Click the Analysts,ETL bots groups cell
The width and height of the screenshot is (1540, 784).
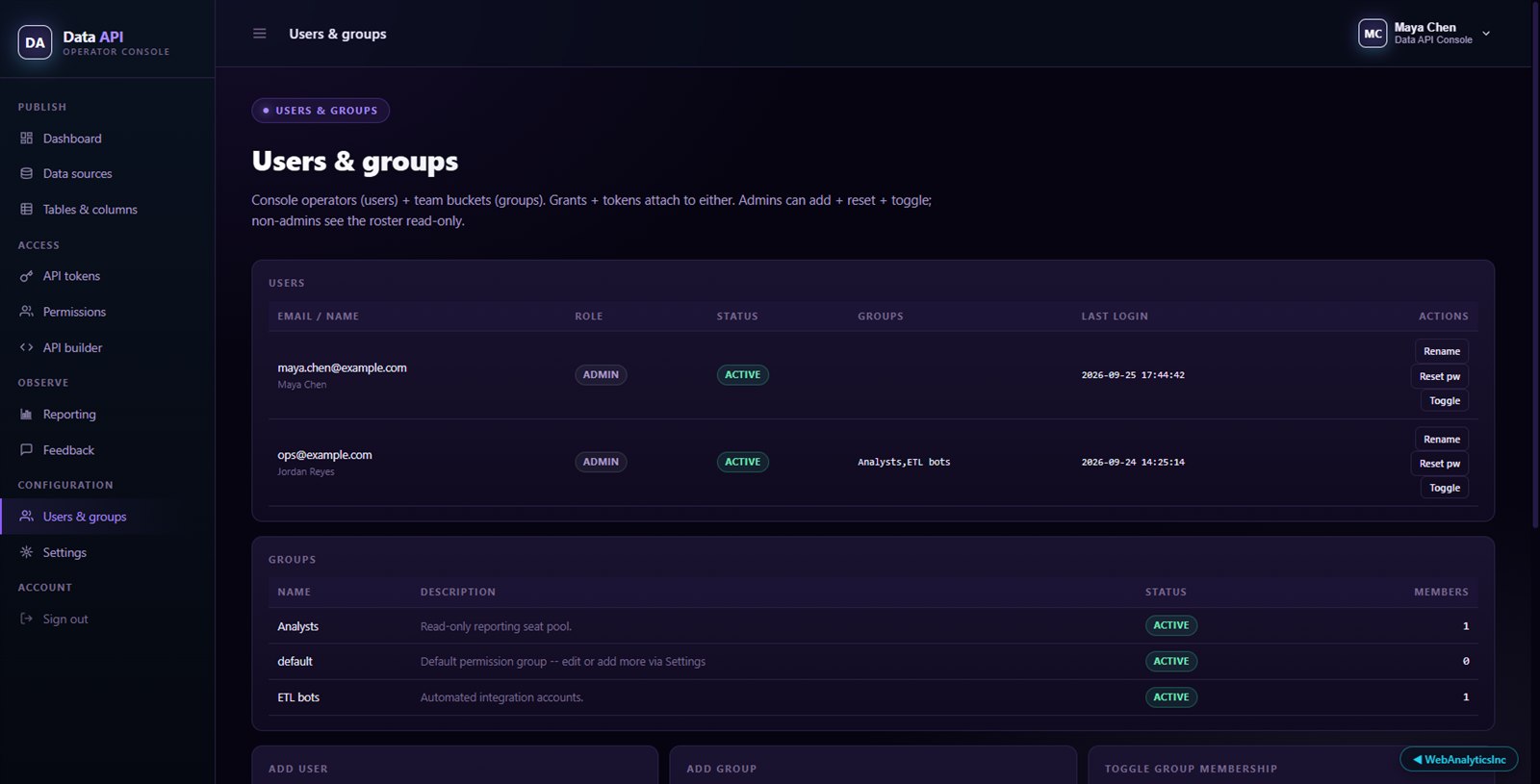(904, 463)
